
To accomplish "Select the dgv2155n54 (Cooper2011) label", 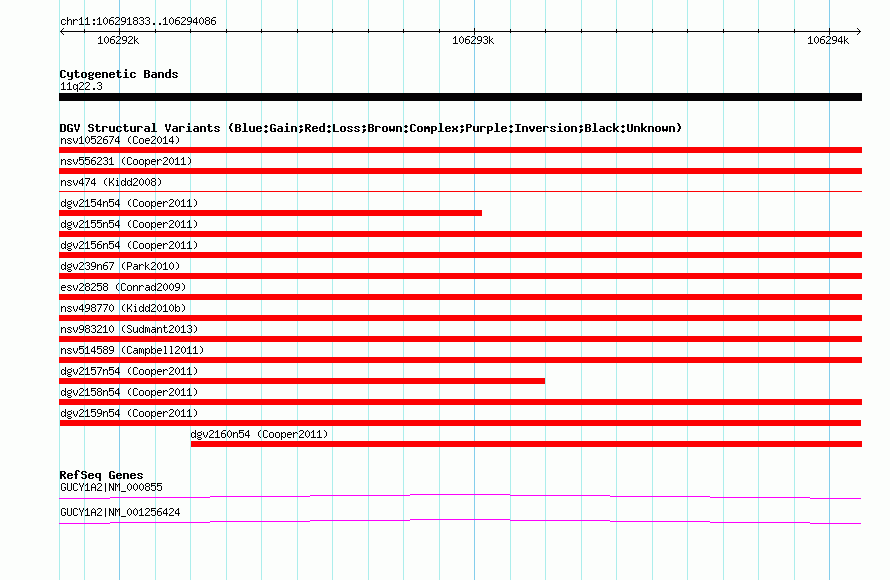I will click(x=129, y=224).
